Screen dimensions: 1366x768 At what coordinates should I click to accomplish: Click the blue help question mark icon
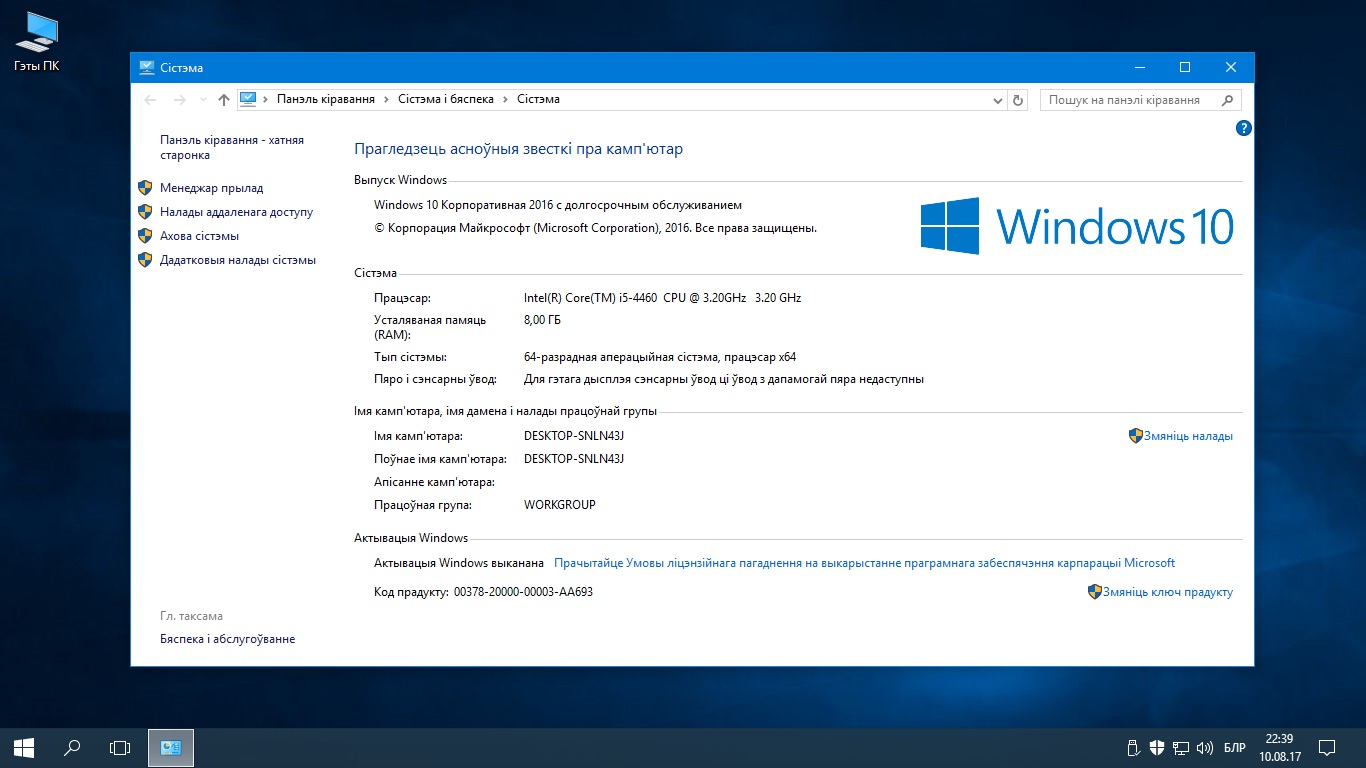tap(1243, 128)
